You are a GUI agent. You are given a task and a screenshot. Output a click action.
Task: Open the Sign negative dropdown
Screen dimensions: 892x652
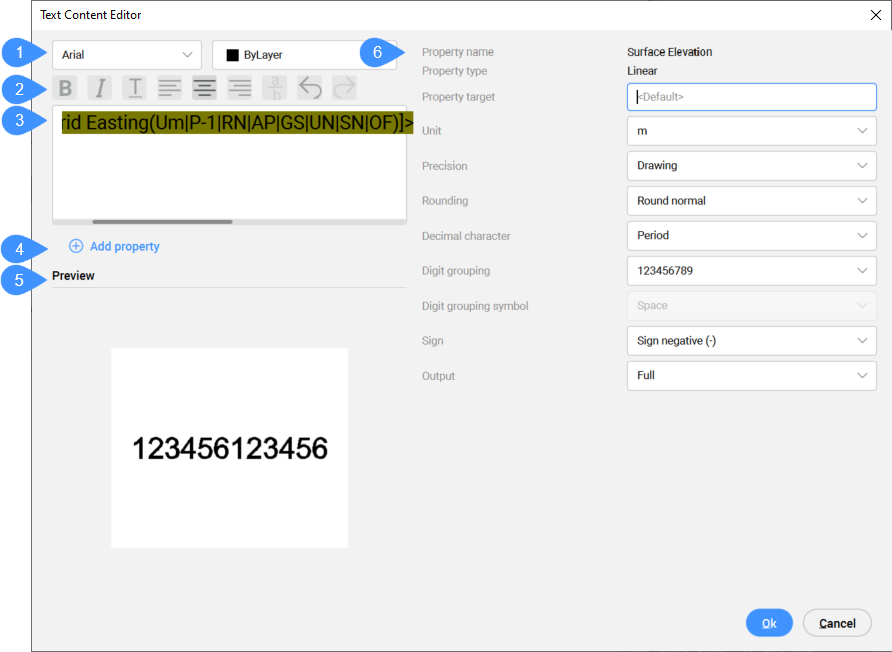(x=751, y=341)
